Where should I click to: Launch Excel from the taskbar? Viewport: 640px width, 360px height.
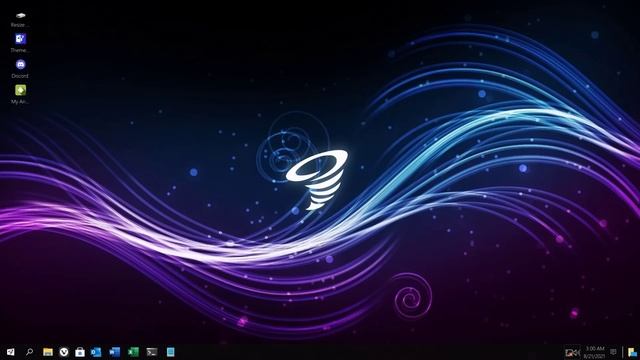pyautogui.click(x=133, y=352)
